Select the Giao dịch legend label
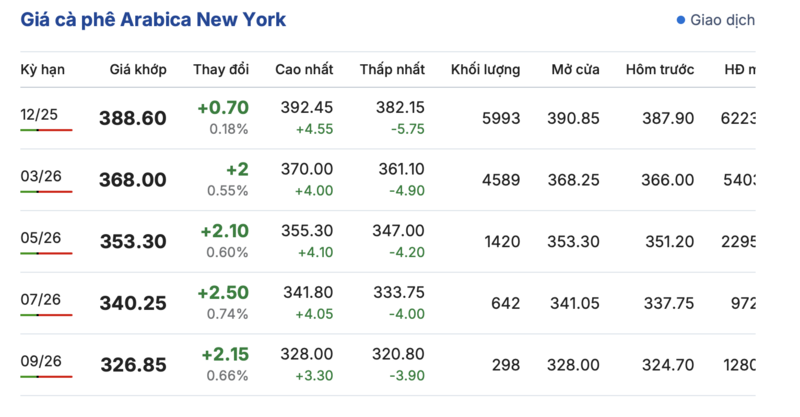 (x=723, y=20)
